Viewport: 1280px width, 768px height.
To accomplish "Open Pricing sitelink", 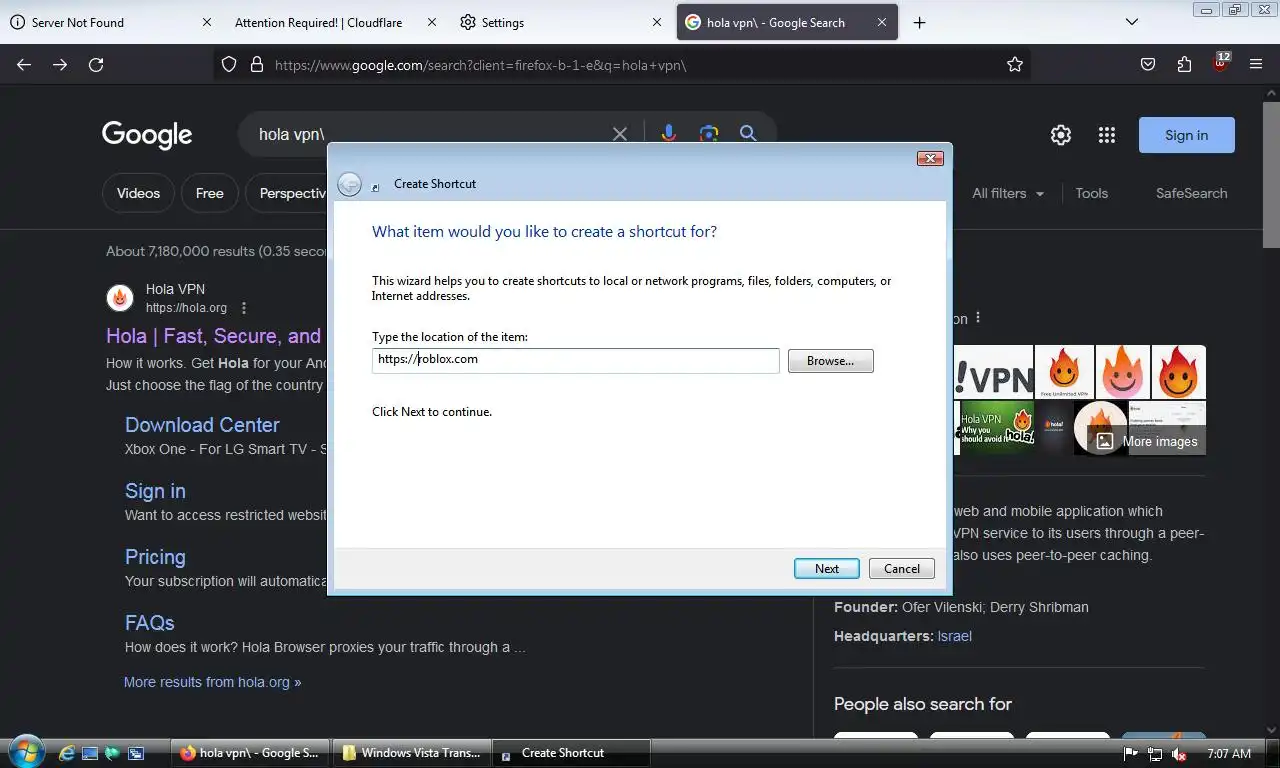I will pos(155,557).
